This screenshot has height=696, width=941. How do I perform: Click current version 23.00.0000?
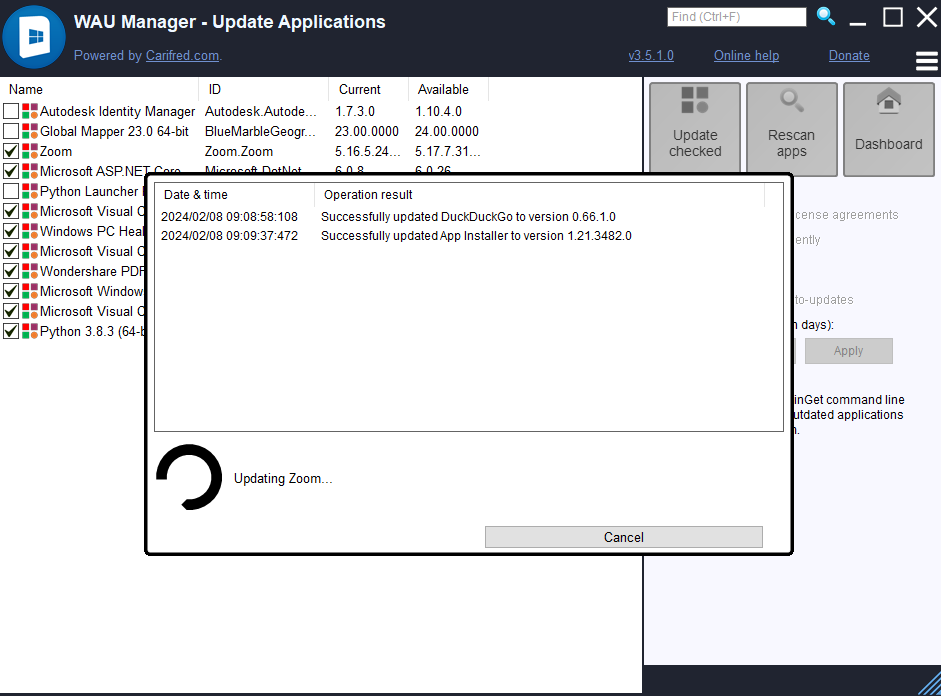(367, 131)
